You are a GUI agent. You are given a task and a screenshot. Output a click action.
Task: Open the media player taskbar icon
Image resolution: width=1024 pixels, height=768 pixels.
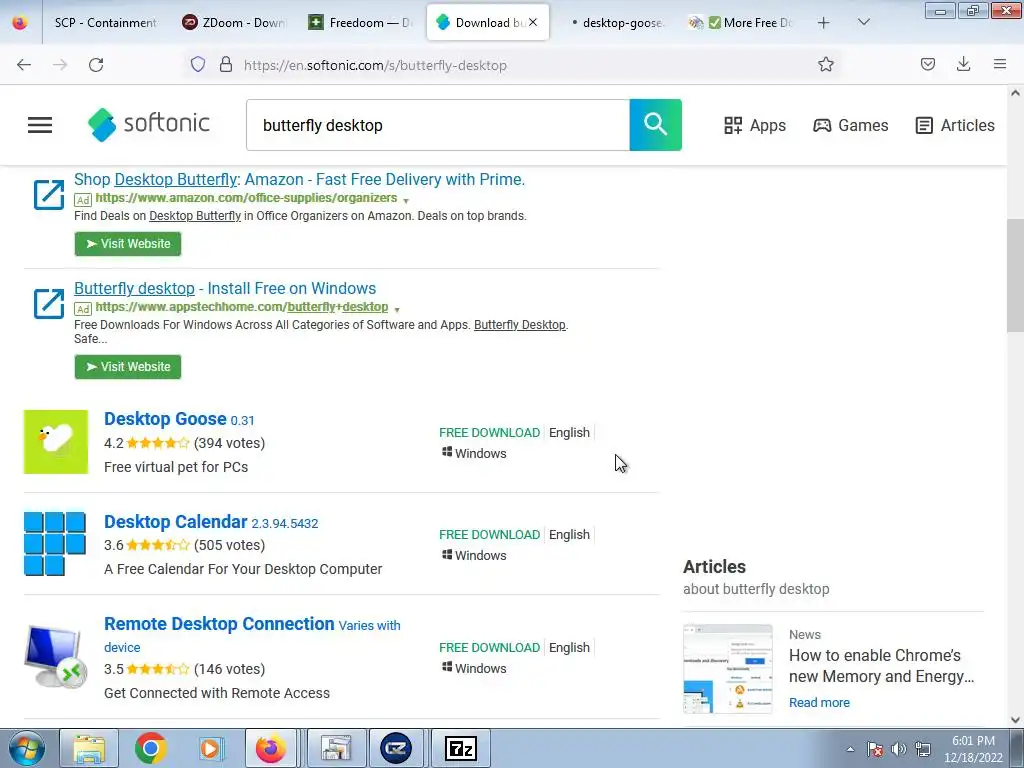coord(211,748)
